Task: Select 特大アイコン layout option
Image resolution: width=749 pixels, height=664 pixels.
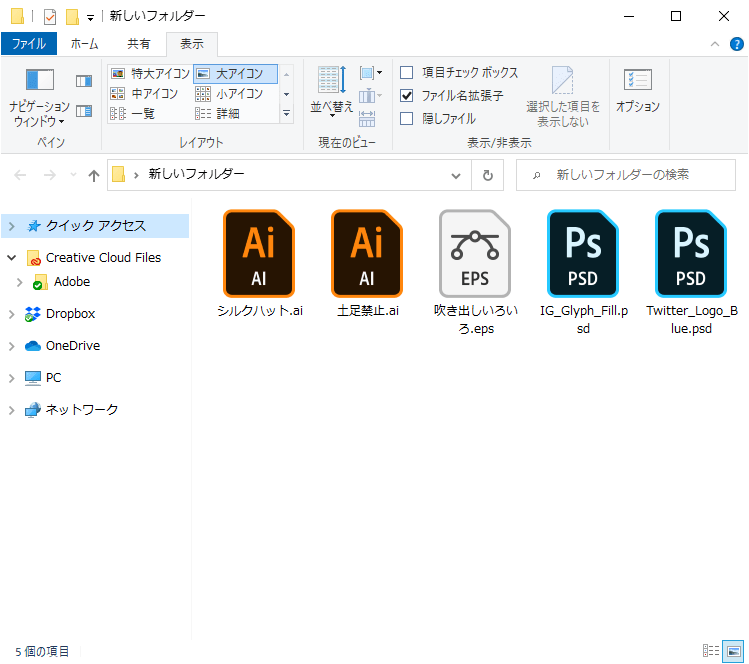Action: pyautogui.click(x=150, y=74)
